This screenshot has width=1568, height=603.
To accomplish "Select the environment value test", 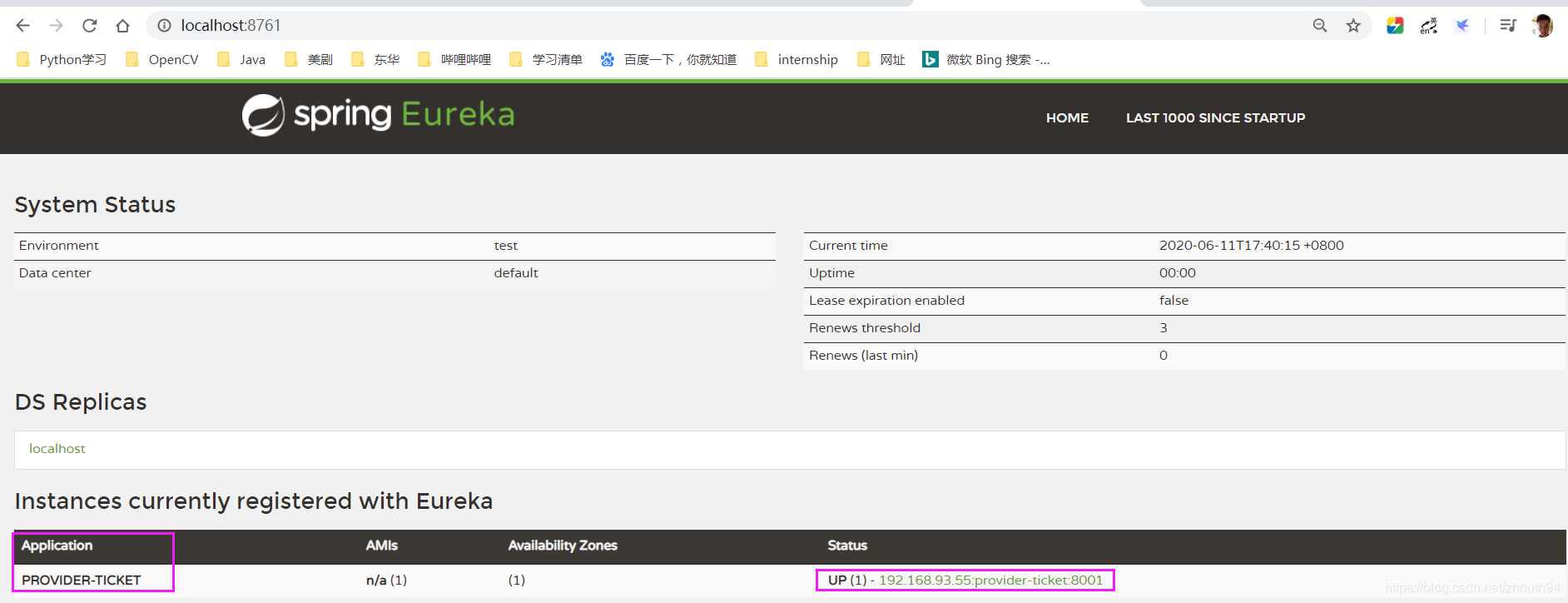I will click(506, 246).
